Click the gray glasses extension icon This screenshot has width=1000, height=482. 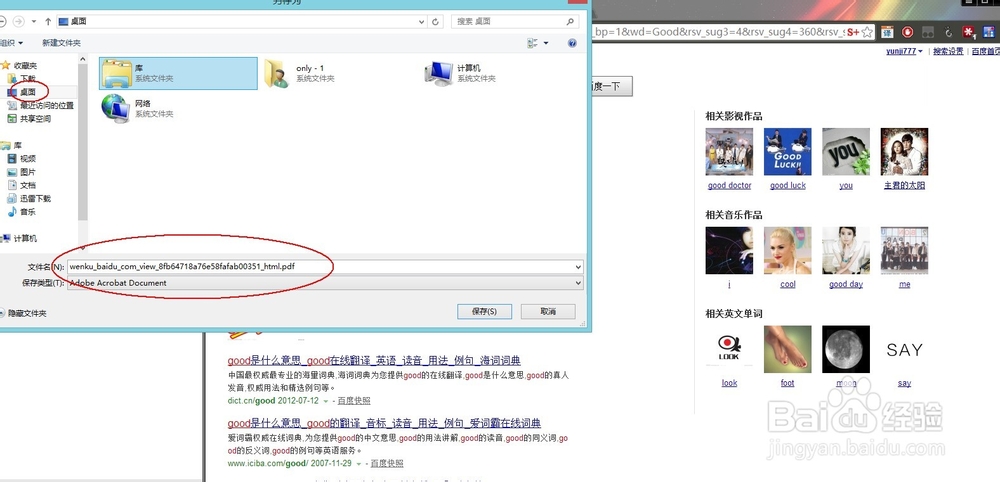pyautogui.click(x=929, y=32)
